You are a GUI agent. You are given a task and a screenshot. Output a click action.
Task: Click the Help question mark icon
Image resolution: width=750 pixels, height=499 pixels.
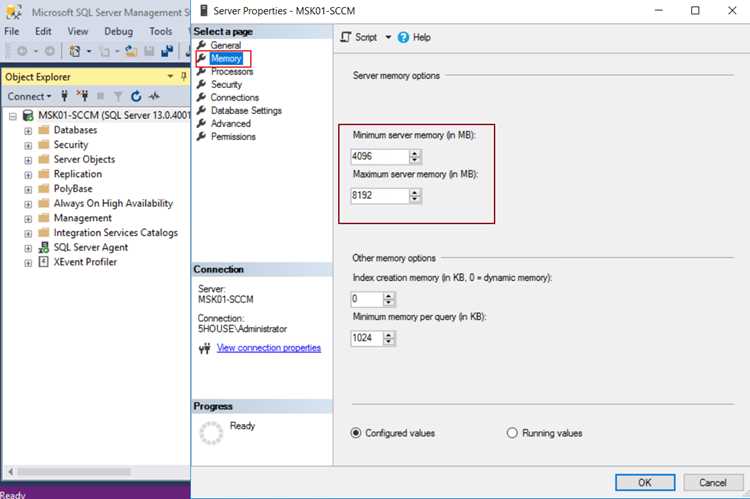pyautogui.click(x=403, y=37)
